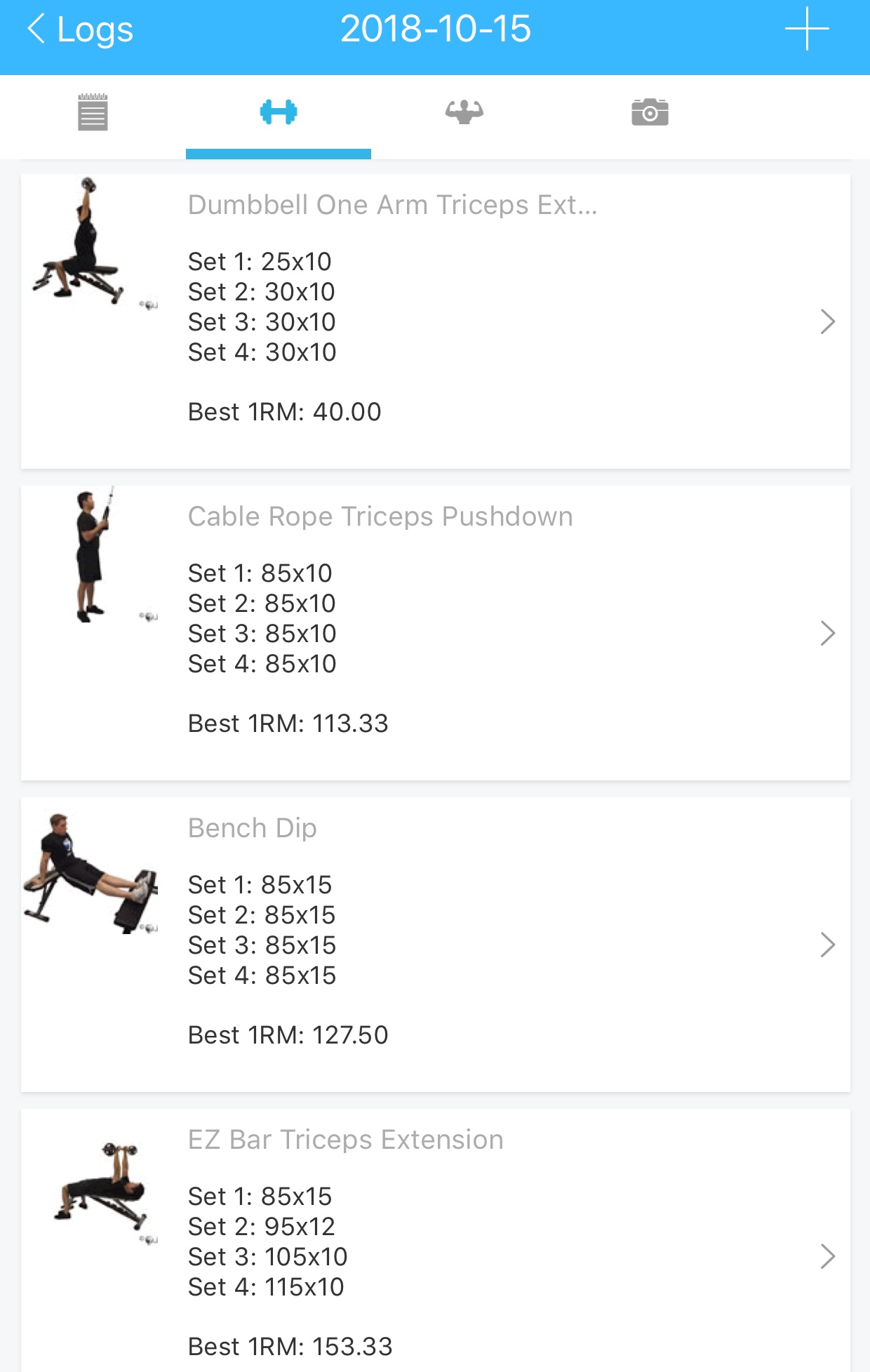Tap the plus icon to add entry
Viewport: 870px width, 1372px height.
click(x=807, y=29)
